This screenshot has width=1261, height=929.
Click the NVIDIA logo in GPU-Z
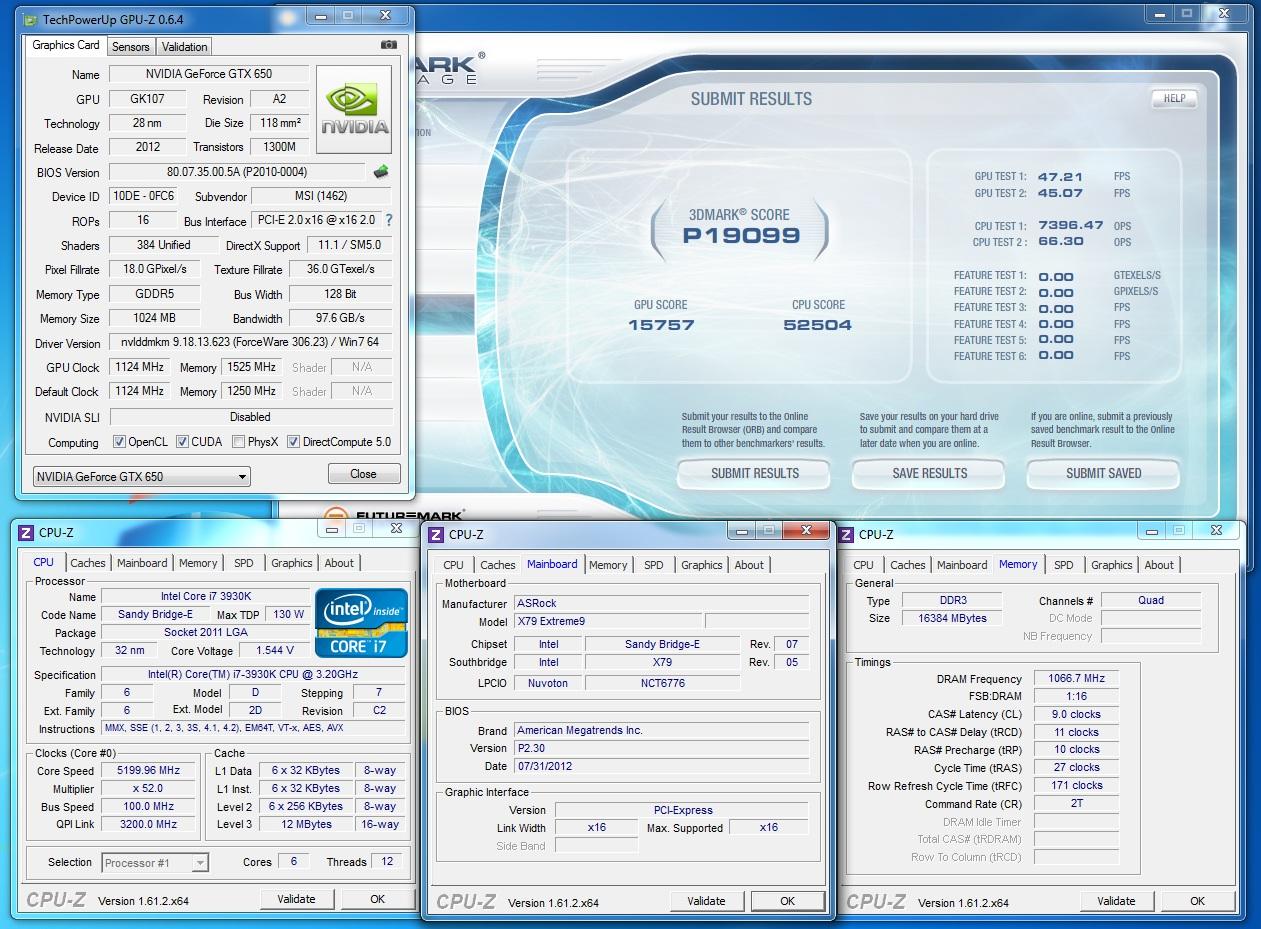(x=355, y=109)
